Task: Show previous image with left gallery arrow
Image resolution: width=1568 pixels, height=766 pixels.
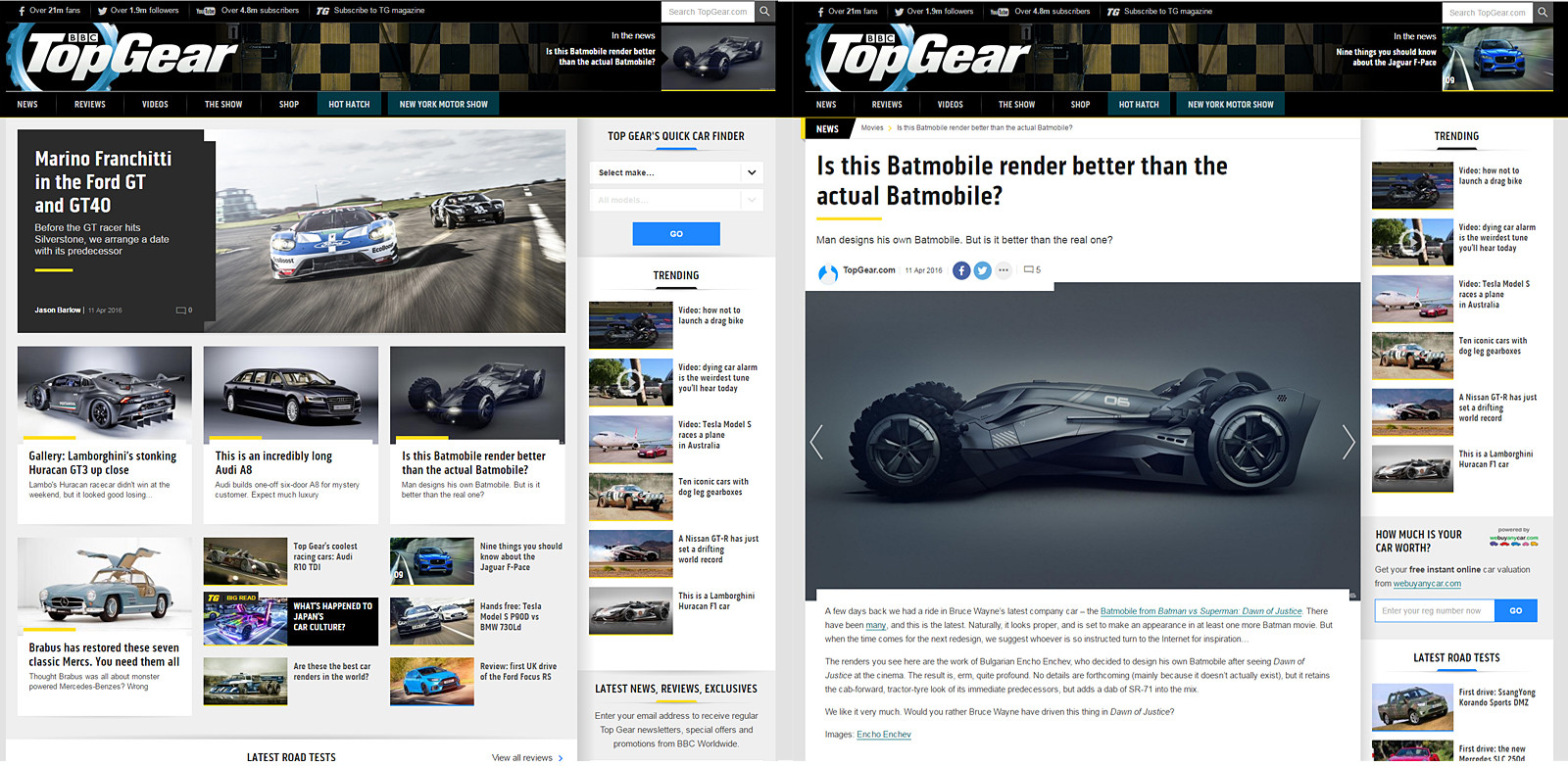Action: pos(816,442)
